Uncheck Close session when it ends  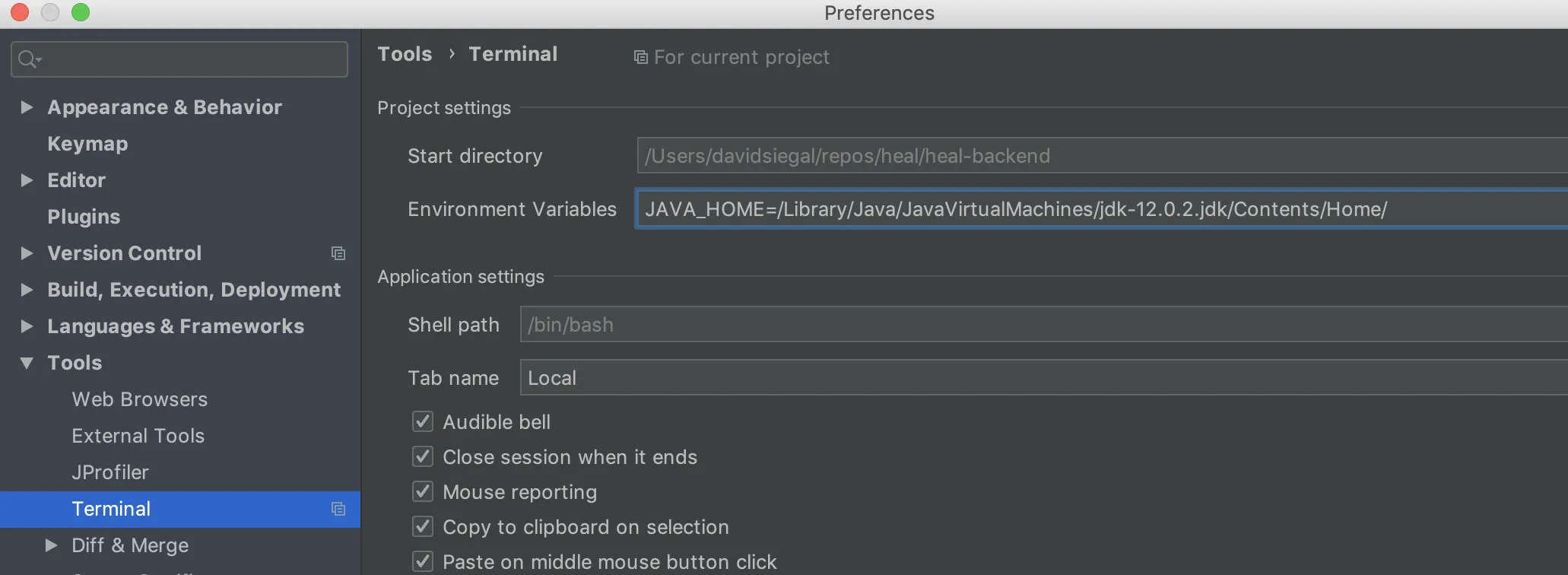[423, 456]
